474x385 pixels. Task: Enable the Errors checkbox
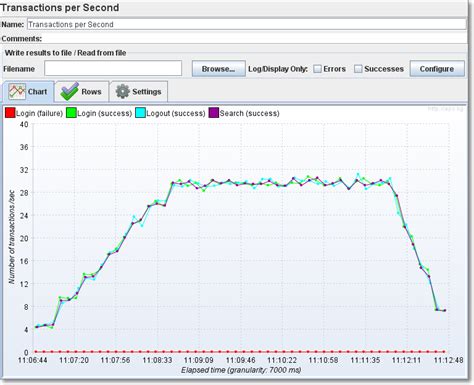coord(318,69)
